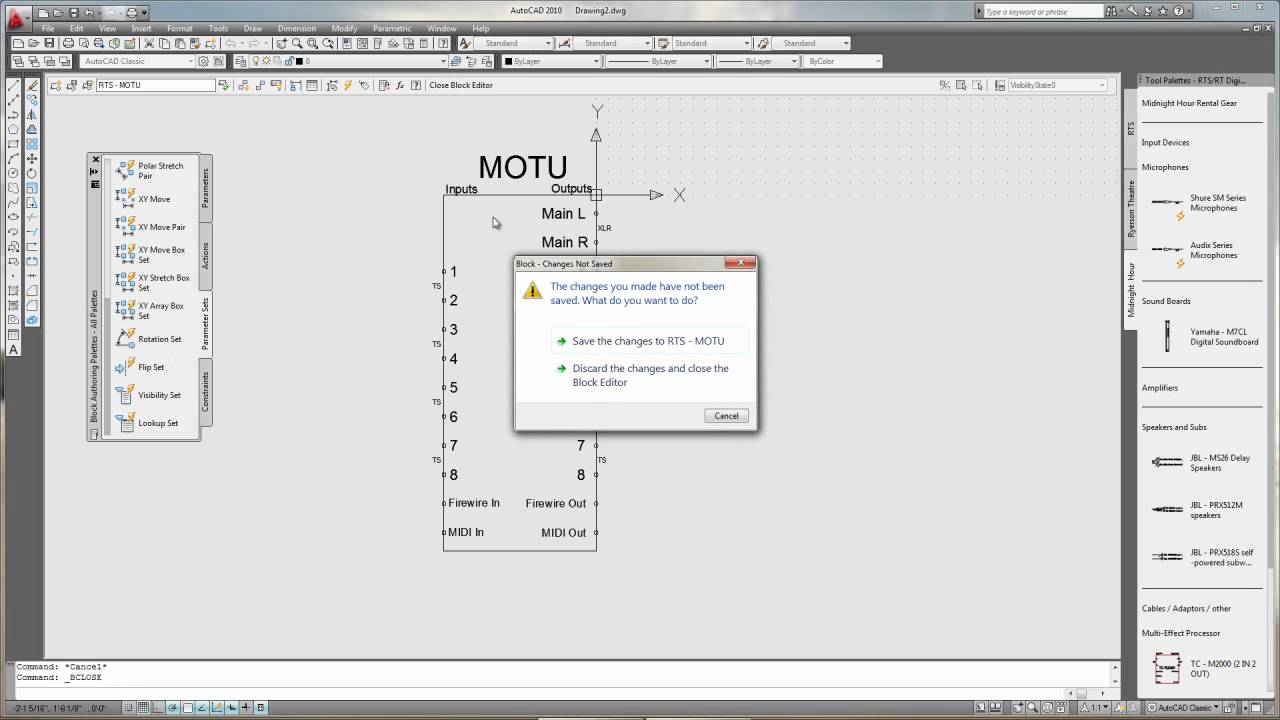Open the ByLayer linetype dropdown
Image resolution: width=1280 pixels, height=720 pixels.
[658, 61]
